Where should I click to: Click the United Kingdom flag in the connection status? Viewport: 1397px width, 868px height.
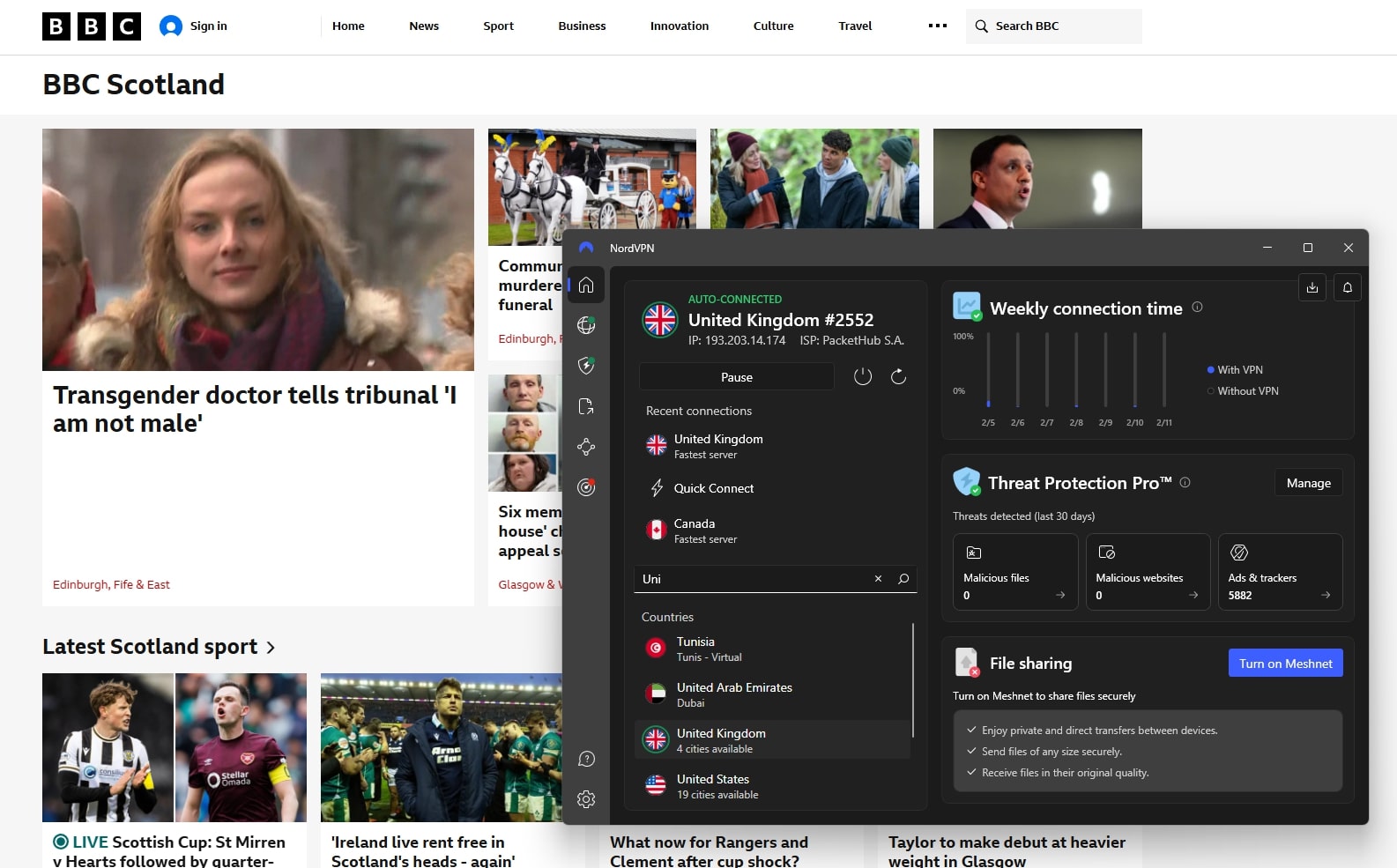(660, 320)
